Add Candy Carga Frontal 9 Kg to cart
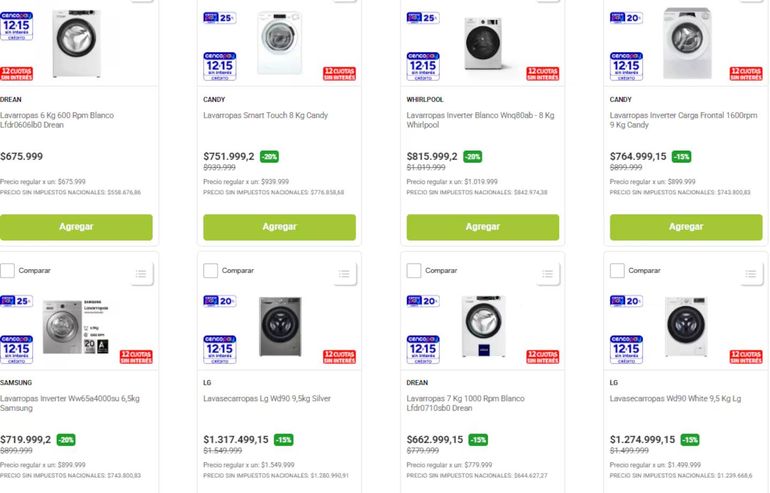The image size is (770, 493). [686, 227]
